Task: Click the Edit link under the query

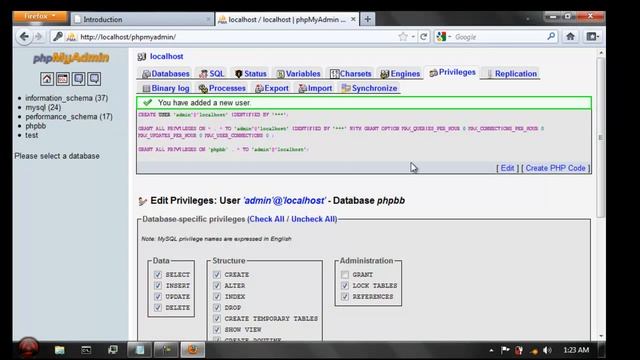Action: (x=507, y=168)
